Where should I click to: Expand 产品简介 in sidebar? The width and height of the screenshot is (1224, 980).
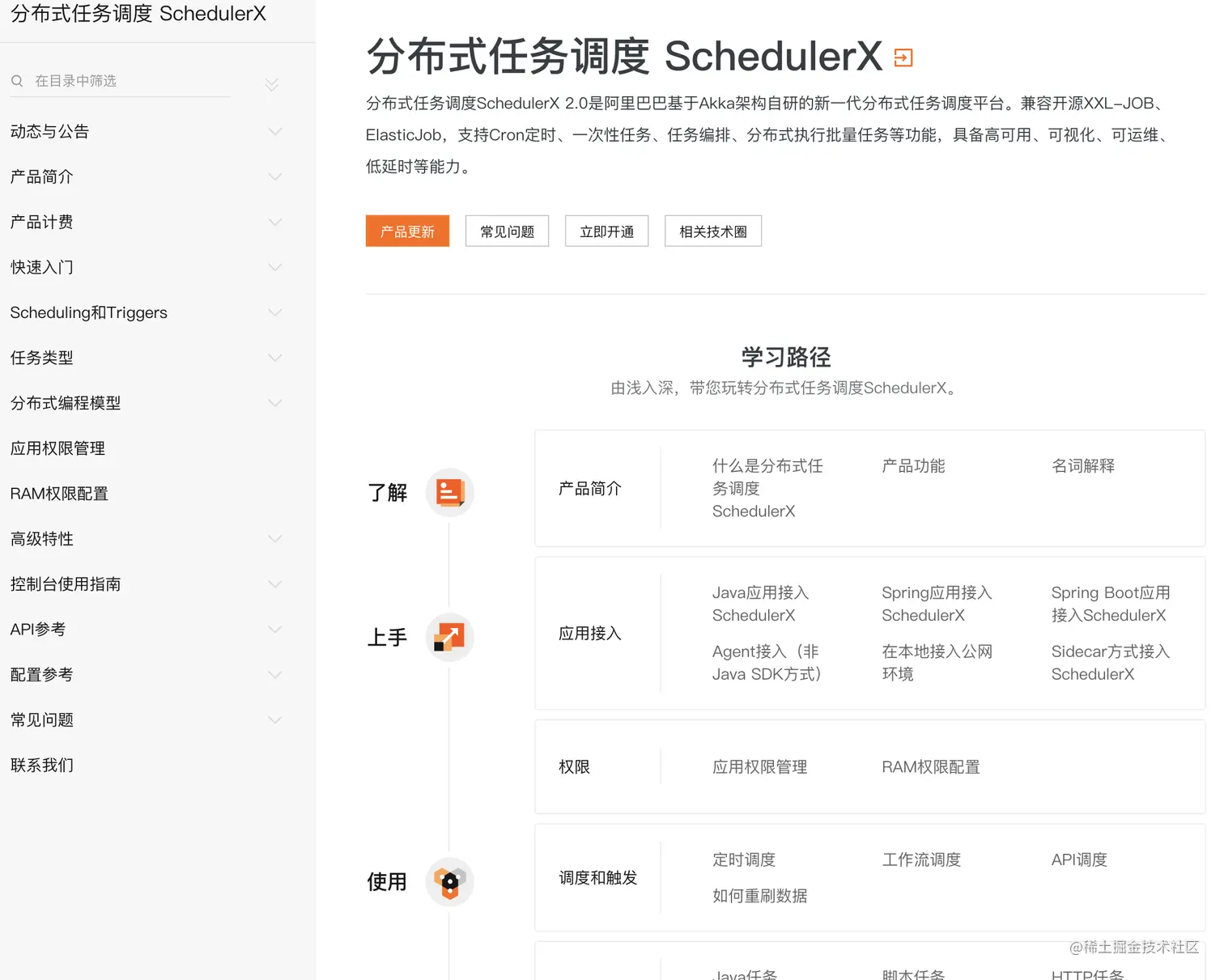275,176
